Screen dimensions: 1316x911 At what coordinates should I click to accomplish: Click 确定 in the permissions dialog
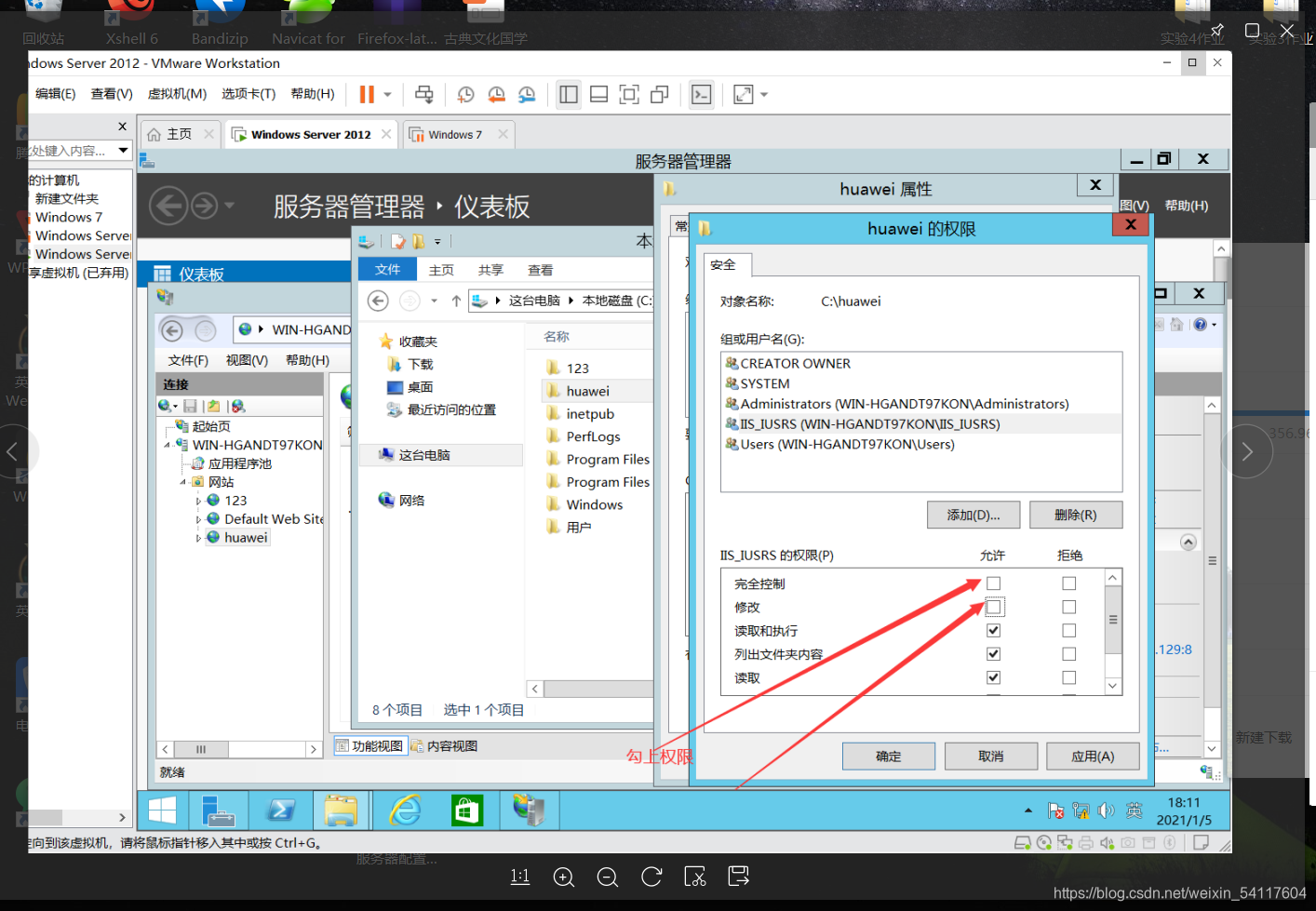pos(889,757)
